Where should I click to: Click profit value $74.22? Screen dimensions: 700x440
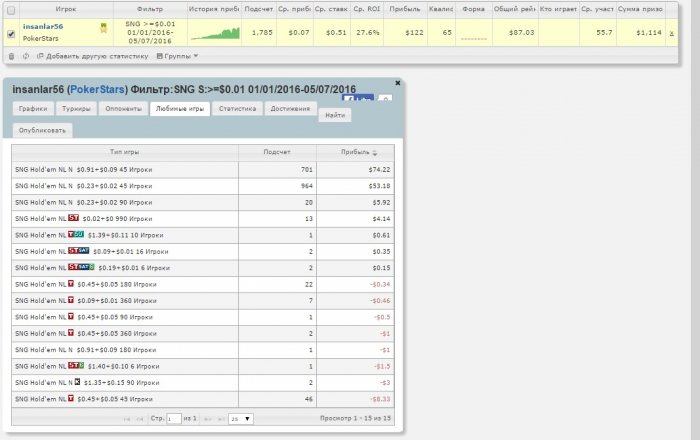coord(379,170)
